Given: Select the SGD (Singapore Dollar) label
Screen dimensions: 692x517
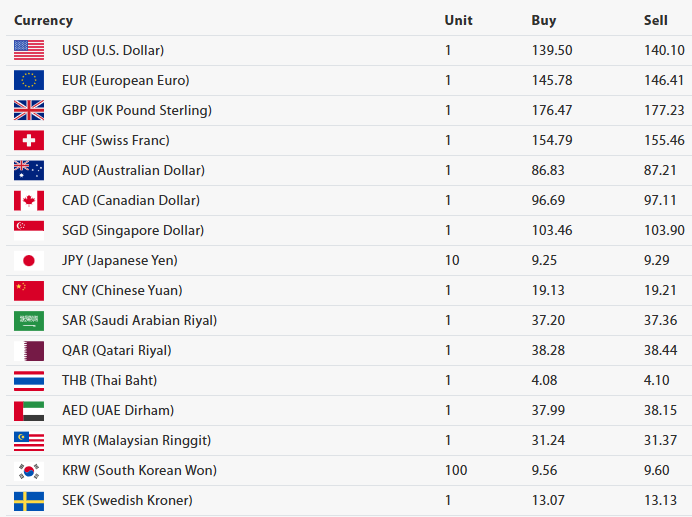Looking at the screenshot, I should point(133,230).
